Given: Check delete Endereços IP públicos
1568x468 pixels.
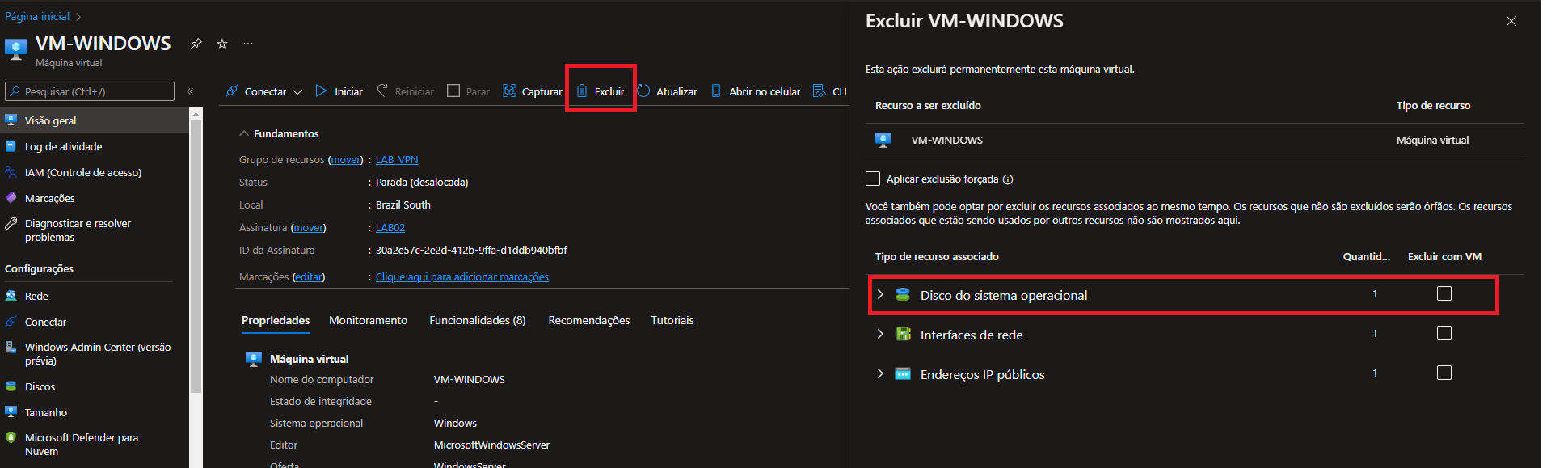Looking at the screenshot, I should [x=1444, y=373].
